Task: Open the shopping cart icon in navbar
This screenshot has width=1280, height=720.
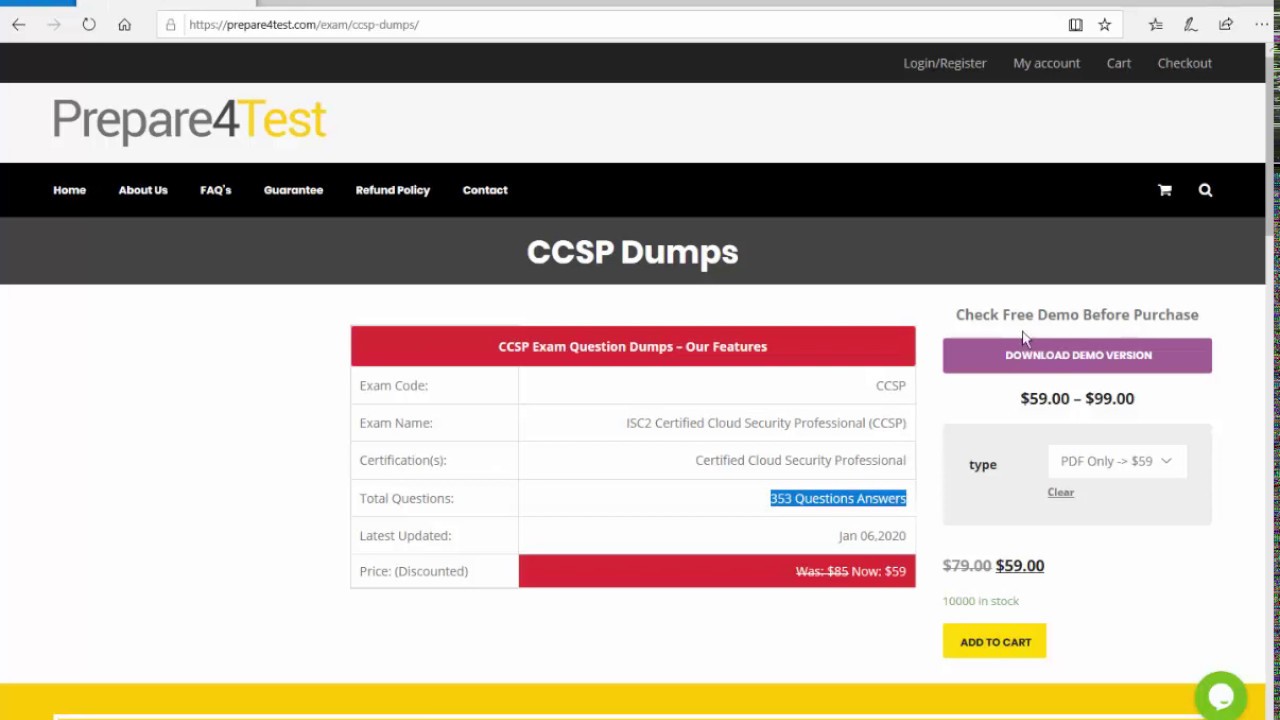Action: 1164,190
